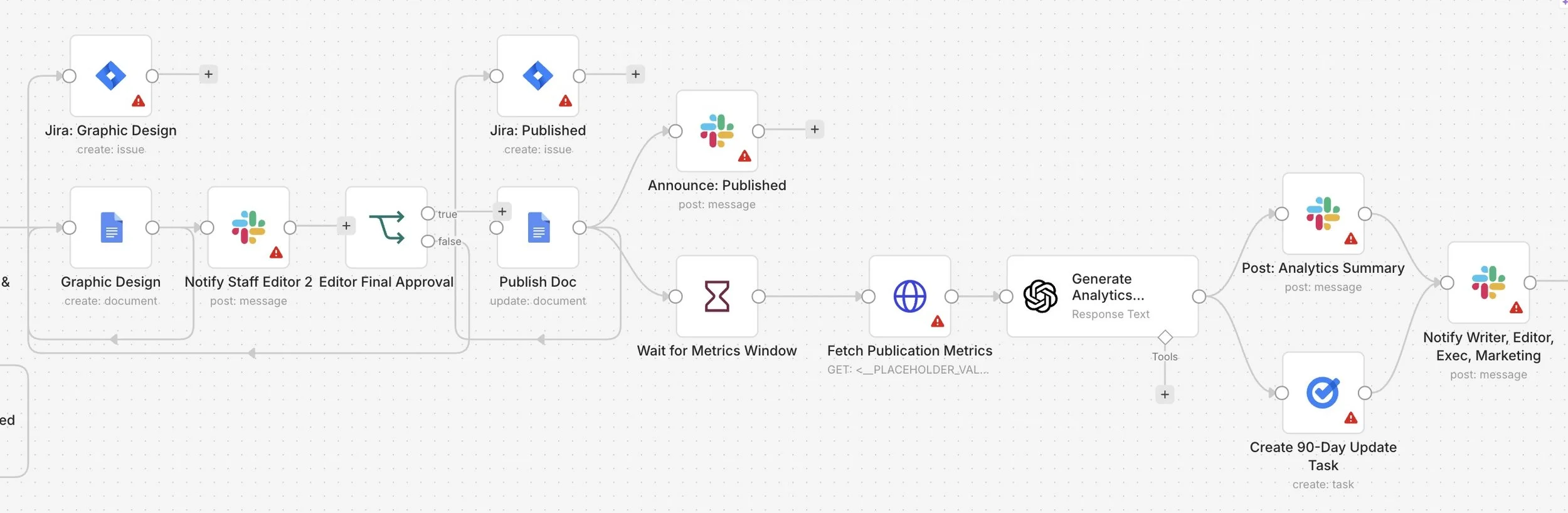Add node after Jira: Graphic Design output
The image size is (1568, 513).
(x=209, y=75)
